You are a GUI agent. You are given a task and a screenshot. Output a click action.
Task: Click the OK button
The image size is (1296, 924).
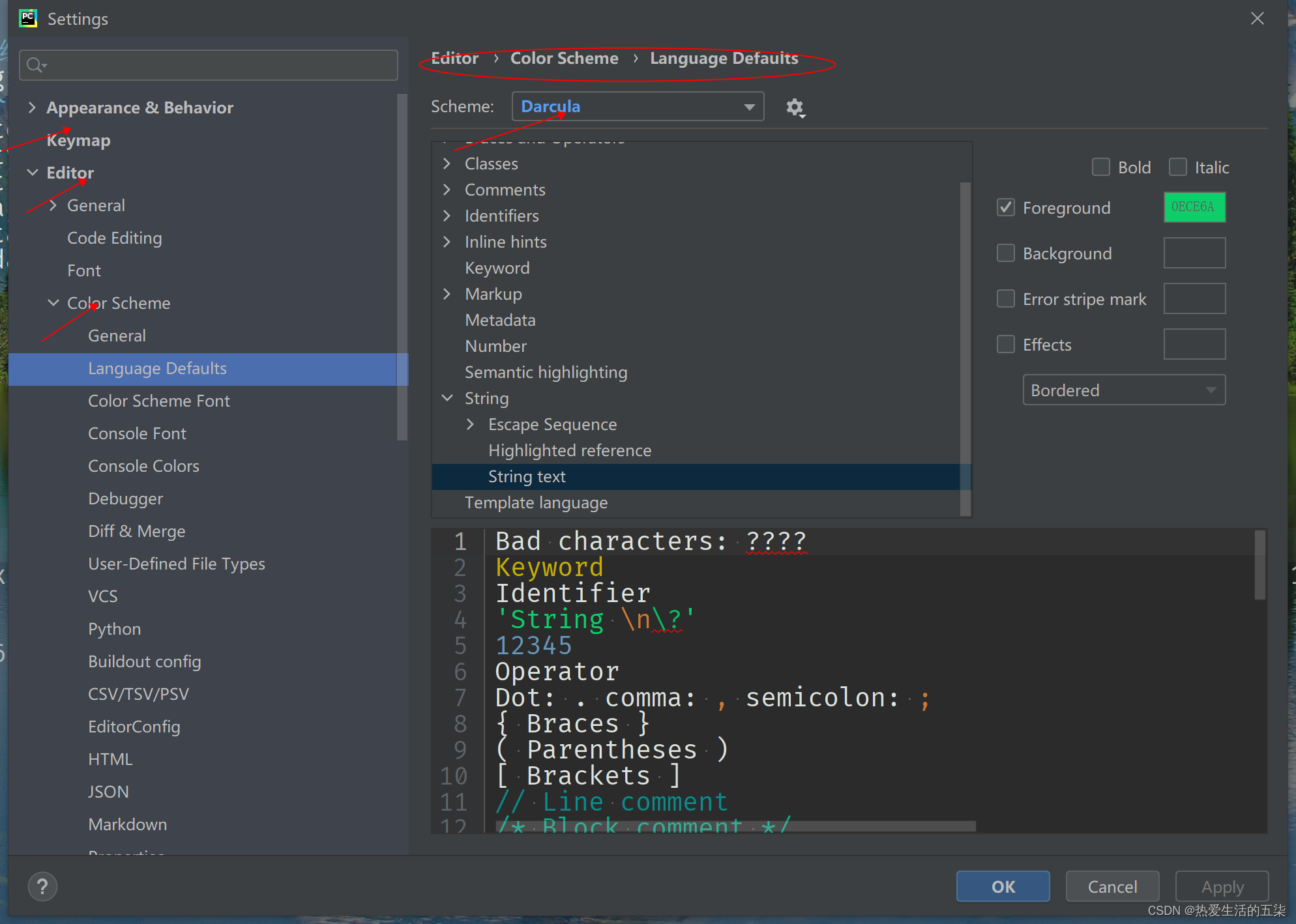1003,887
